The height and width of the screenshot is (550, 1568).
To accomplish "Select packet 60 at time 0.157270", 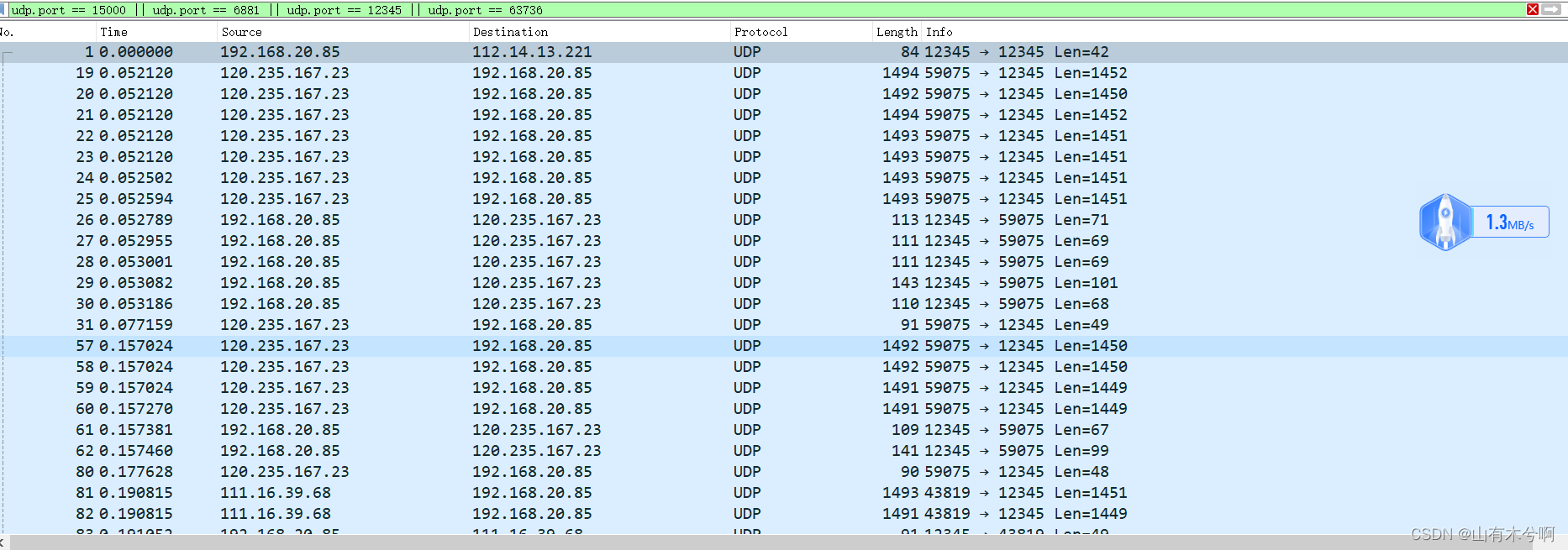I will tap(784, 409).
